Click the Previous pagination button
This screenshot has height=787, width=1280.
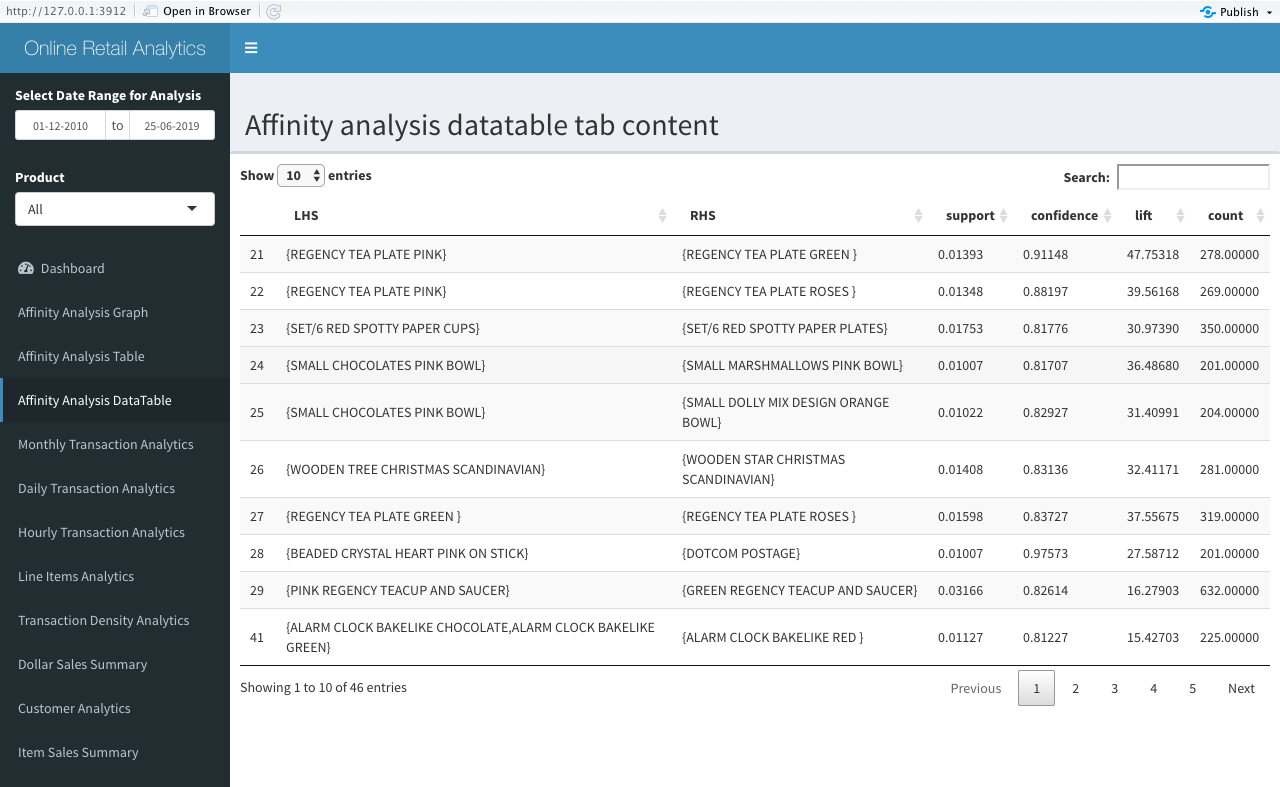pos(976,688)
